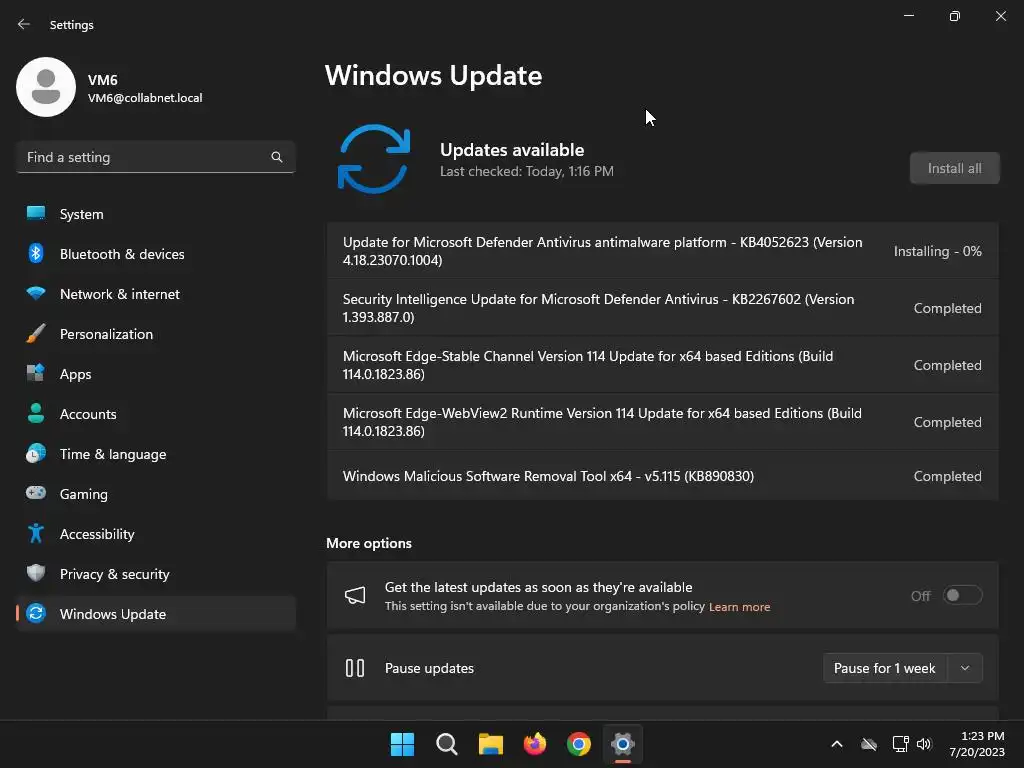This screenshot has width=1024, height=768.
Task: Click the Install all button
Action: coord(954,168)
